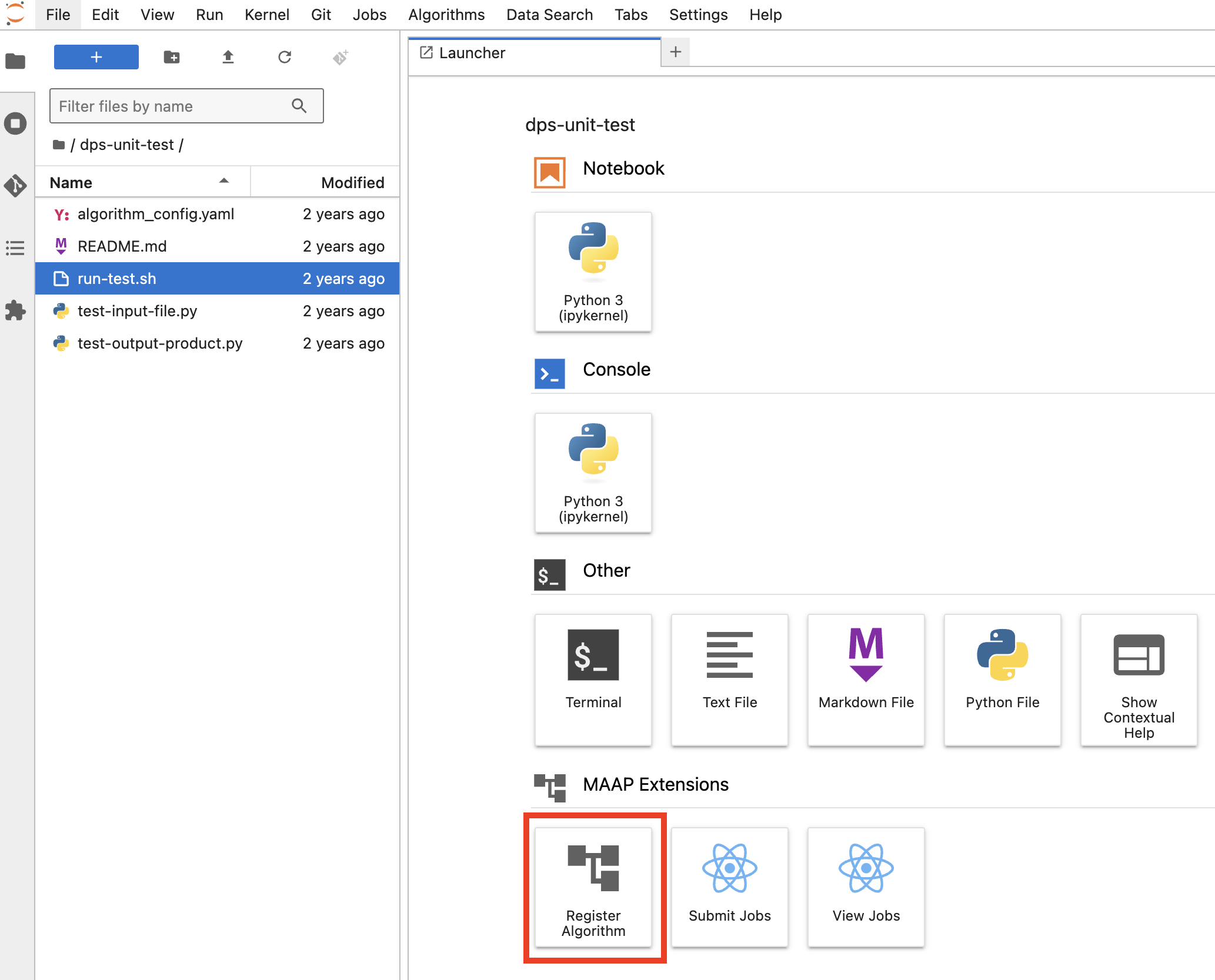
Task: Launch Register Algorithm extension
Action: 593,888
